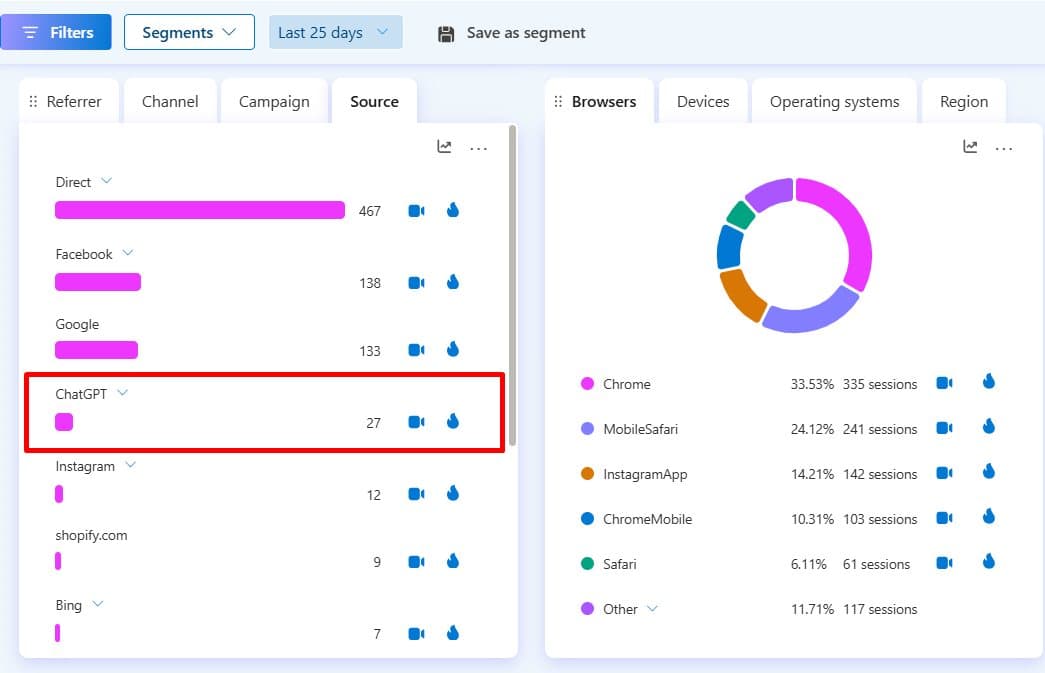Click the MobileSafari legend color dot
Viewport: 1045px width, 673px height.
(x=587, y=428)
